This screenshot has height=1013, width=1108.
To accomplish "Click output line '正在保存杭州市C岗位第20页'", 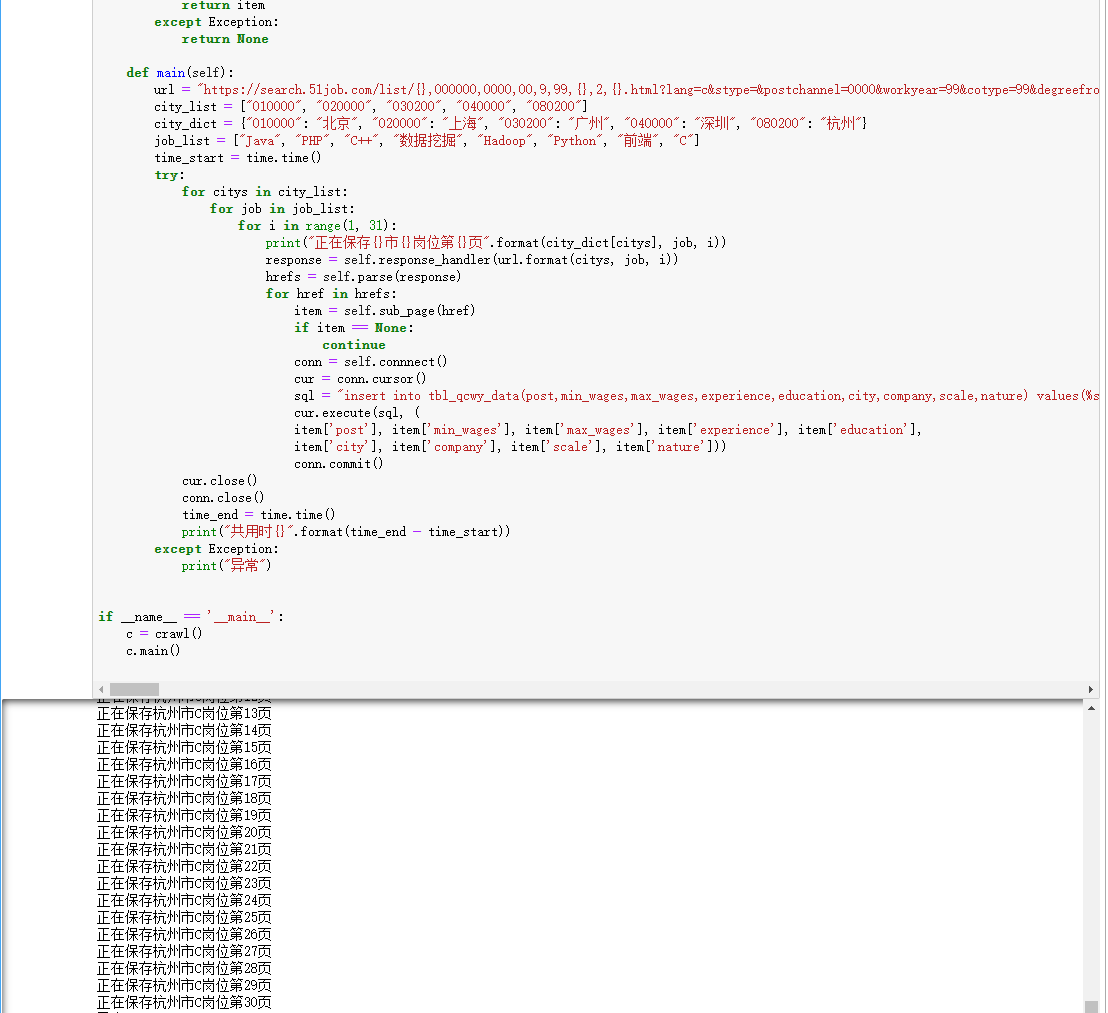I will point(184,832).
